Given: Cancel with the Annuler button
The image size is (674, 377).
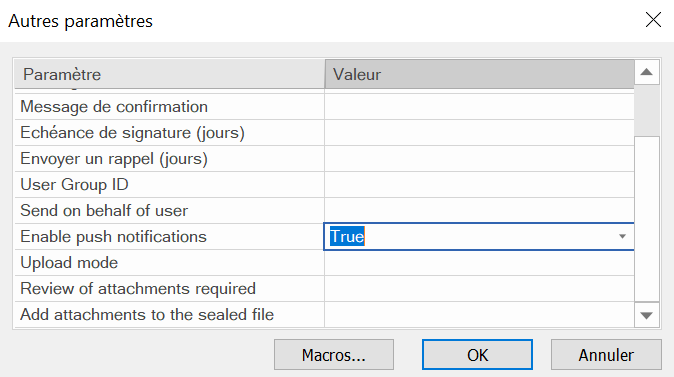Looking at the screenshot, I should click(606, 355).
